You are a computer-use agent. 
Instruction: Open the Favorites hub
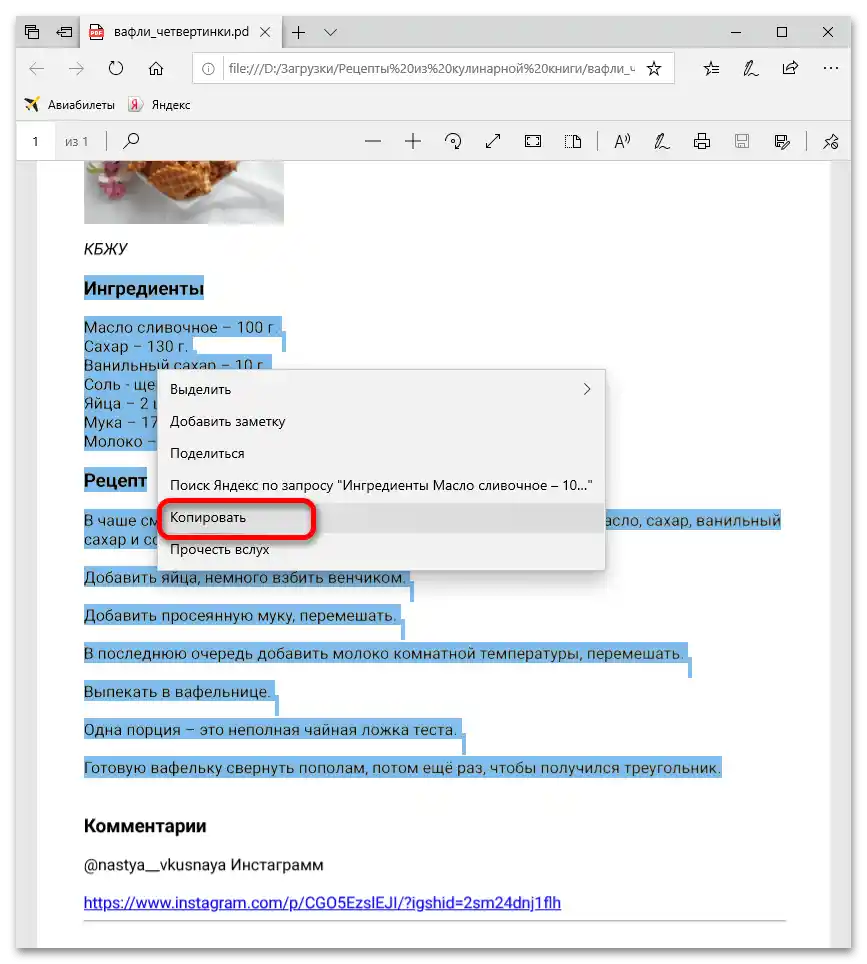click(x=711, y=68)
